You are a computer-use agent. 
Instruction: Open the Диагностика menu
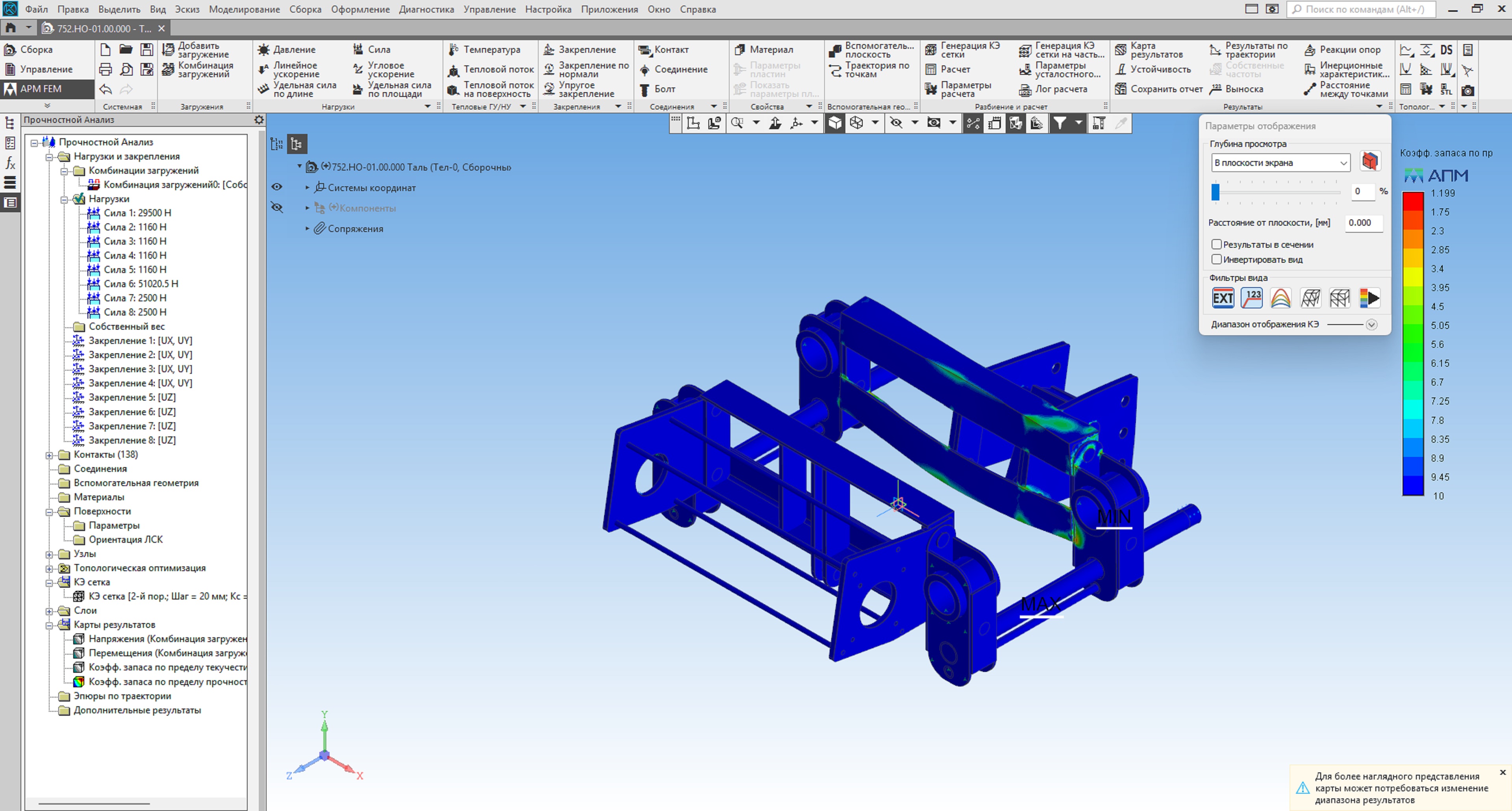(426, 9)
